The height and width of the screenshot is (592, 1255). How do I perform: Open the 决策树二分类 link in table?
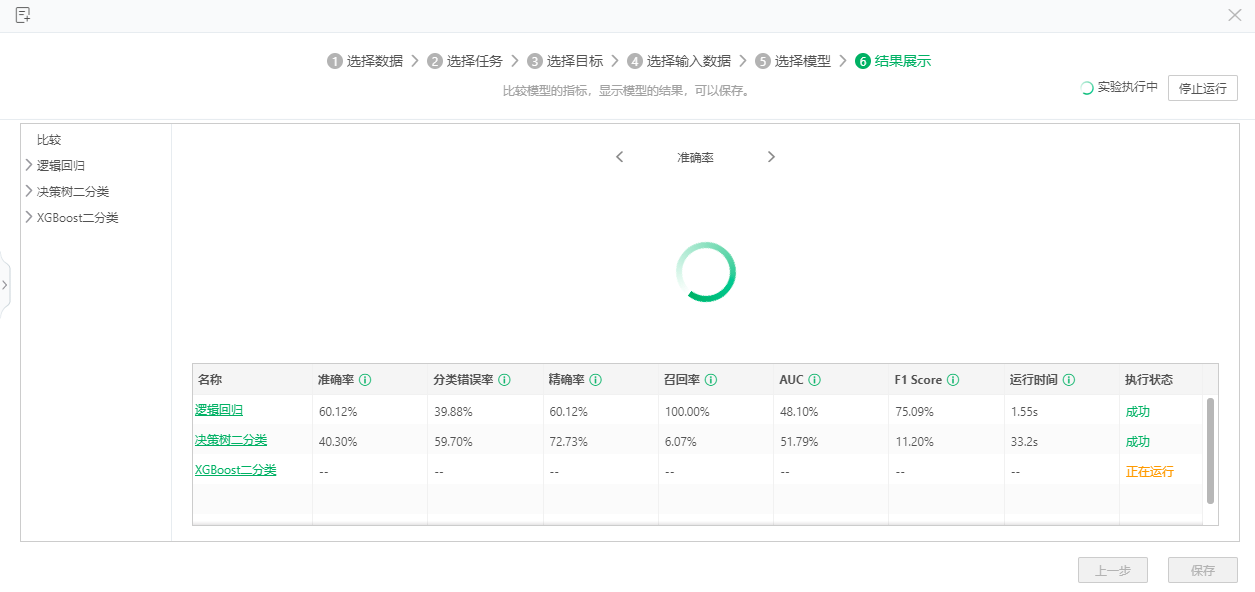point(231,440)
